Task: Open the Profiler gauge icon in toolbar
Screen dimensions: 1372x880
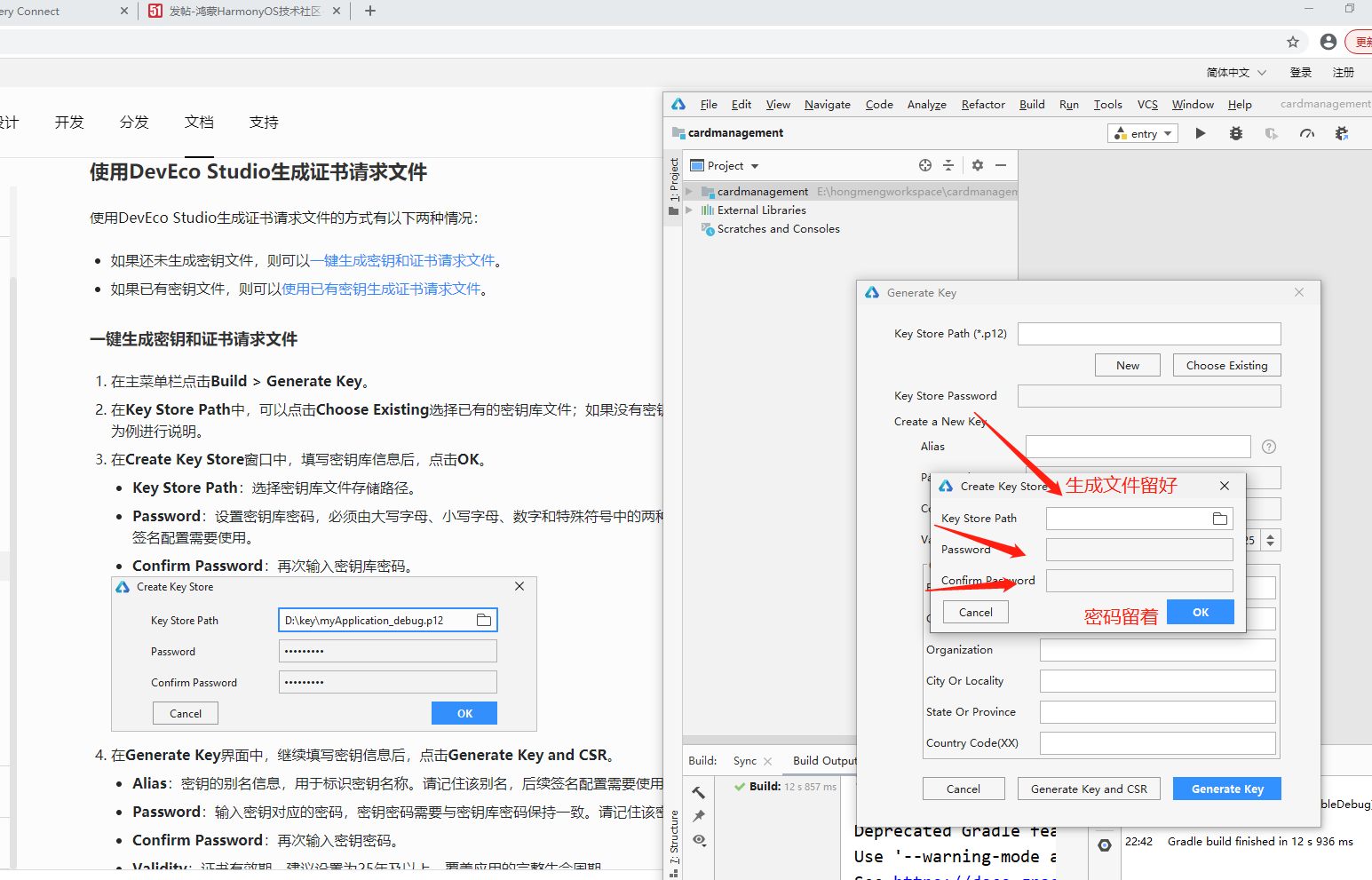Action: click(x=1307, y=133)
